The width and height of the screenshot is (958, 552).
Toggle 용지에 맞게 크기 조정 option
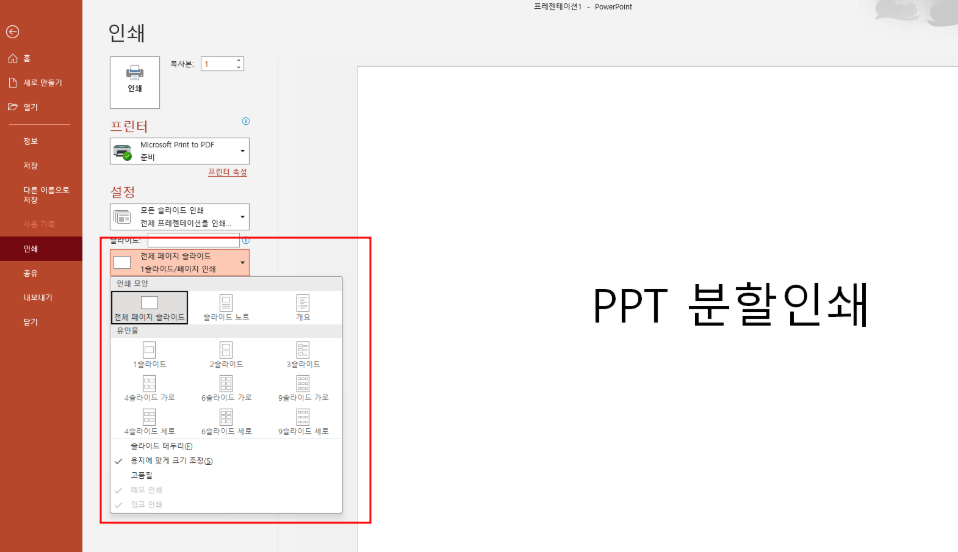[x=171, y=461]
